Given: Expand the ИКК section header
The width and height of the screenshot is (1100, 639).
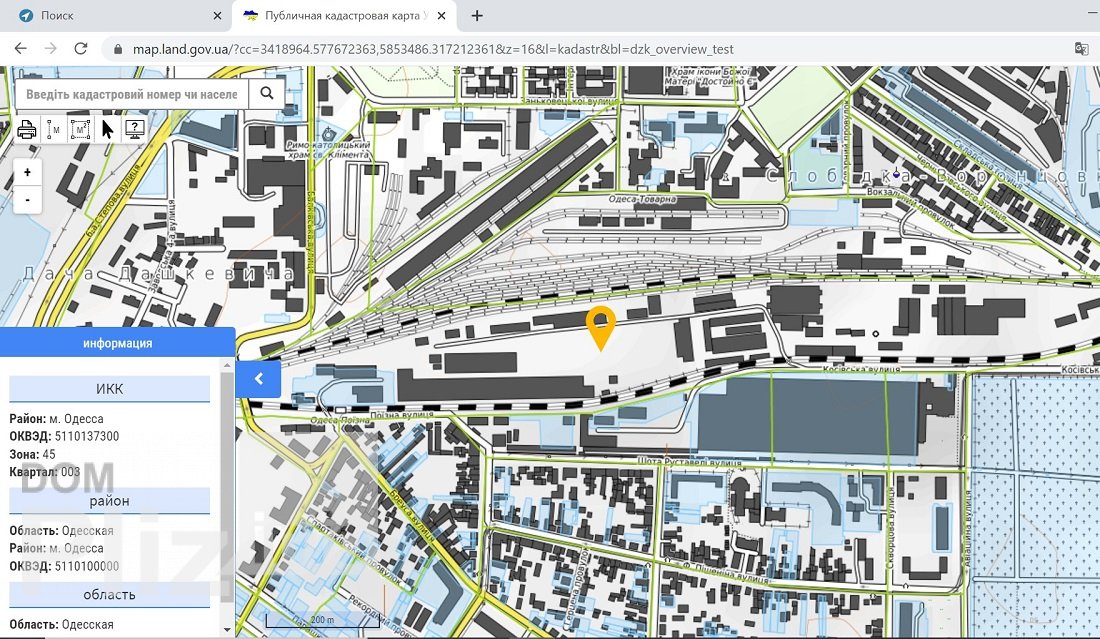Looking at the screenshot, I should coord(110,389).
